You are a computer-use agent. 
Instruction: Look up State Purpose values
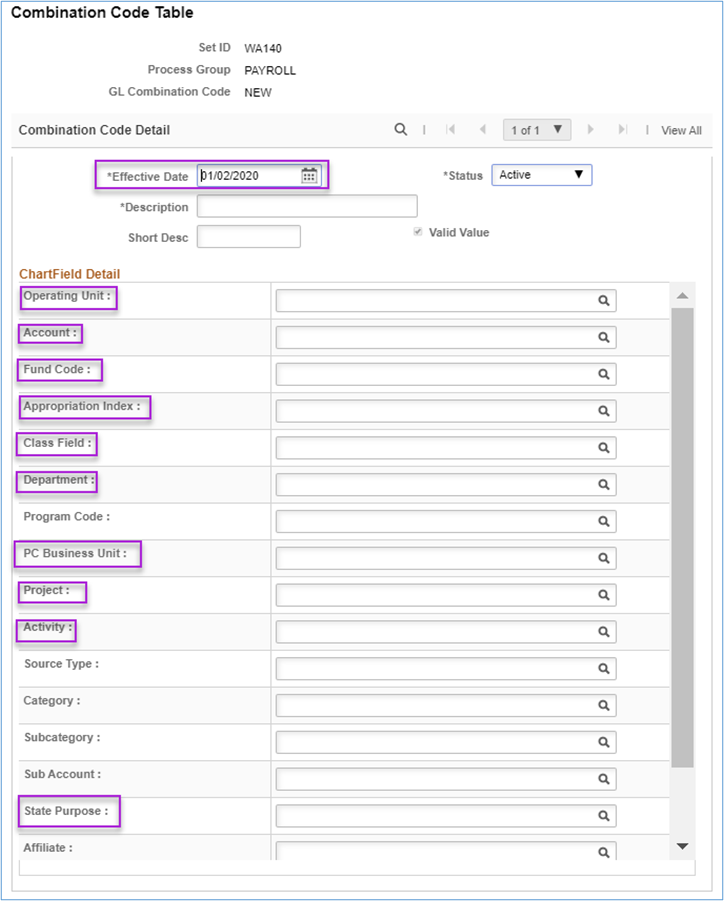[603, 815]
